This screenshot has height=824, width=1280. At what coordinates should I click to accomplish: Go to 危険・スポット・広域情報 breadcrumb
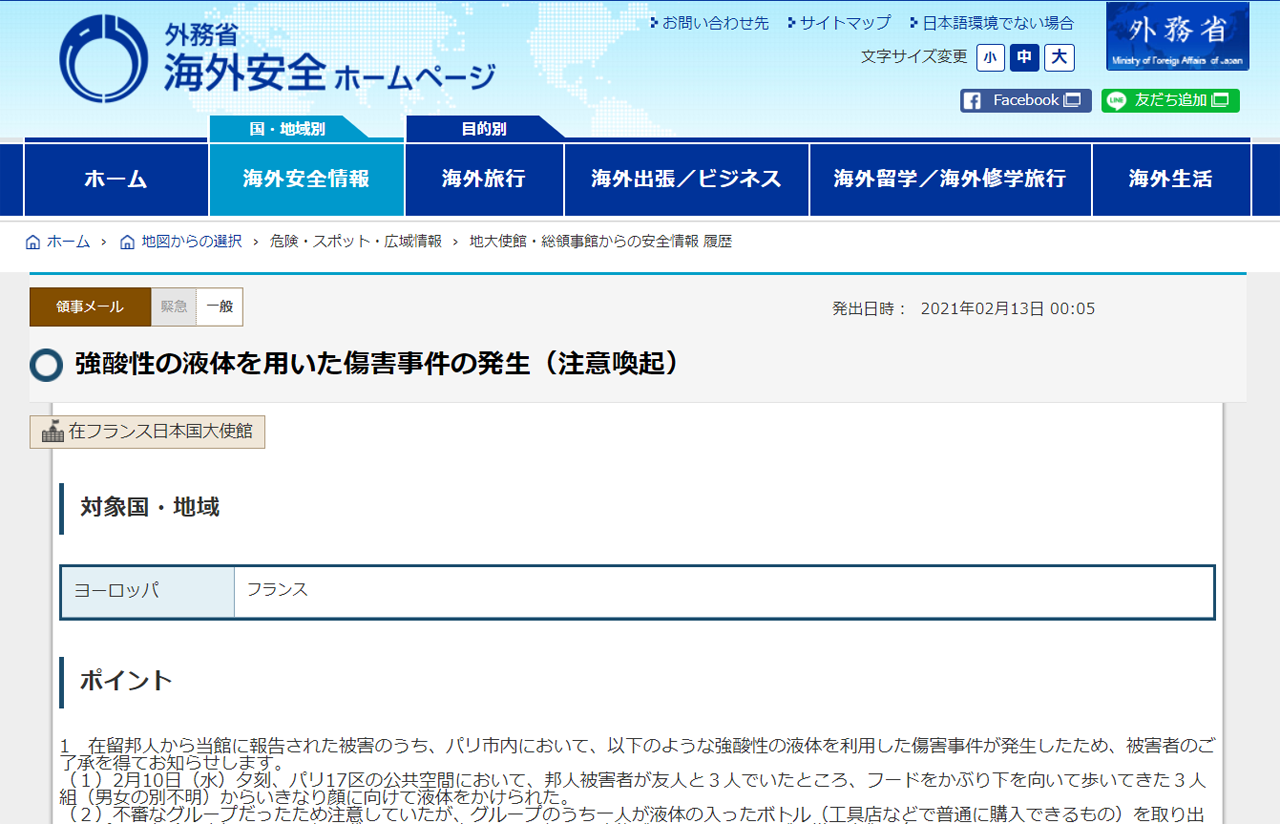click(x=355, y=242)
